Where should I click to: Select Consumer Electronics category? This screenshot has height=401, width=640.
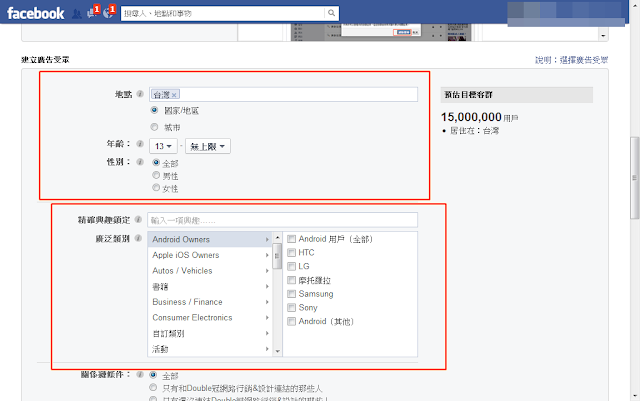[210, 318]
